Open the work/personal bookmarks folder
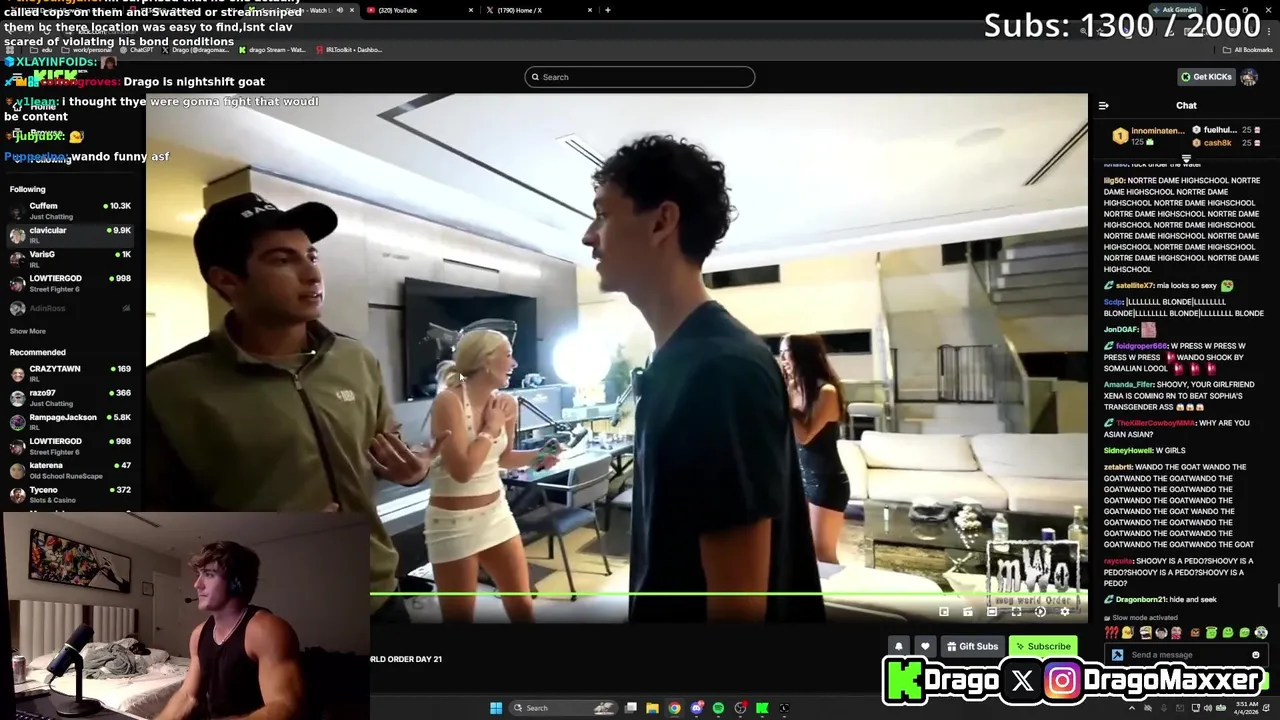The image size is (1280, 720). pos(85,49)
